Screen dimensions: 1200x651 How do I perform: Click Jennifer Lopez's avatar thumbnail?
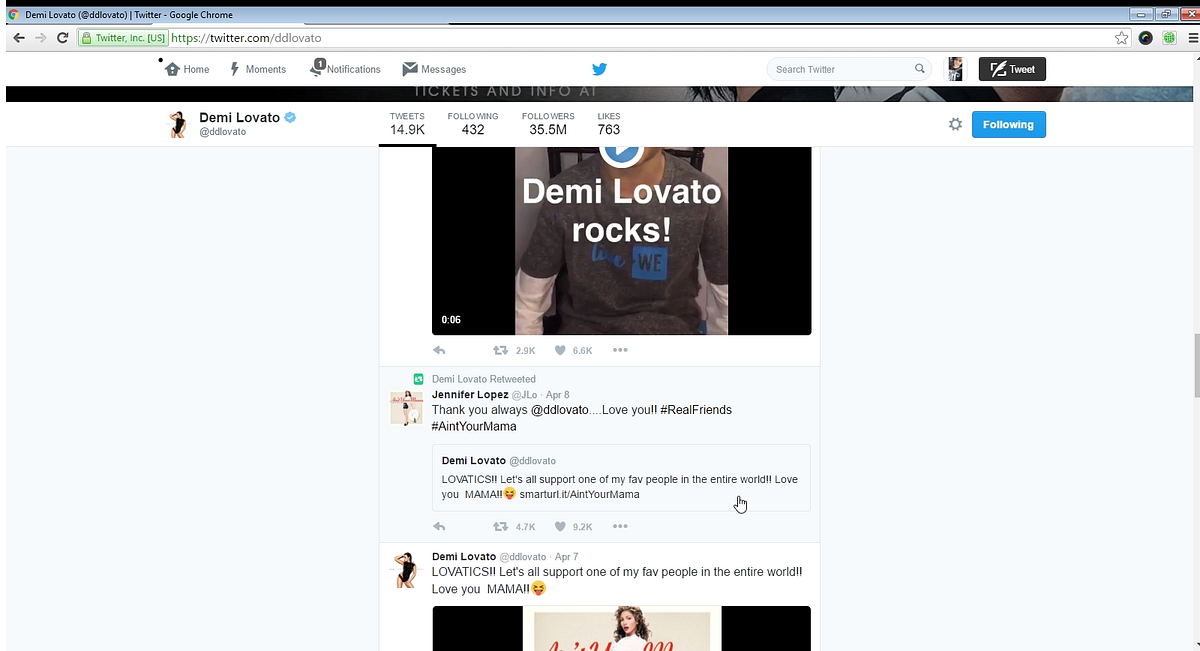point(406,408)
